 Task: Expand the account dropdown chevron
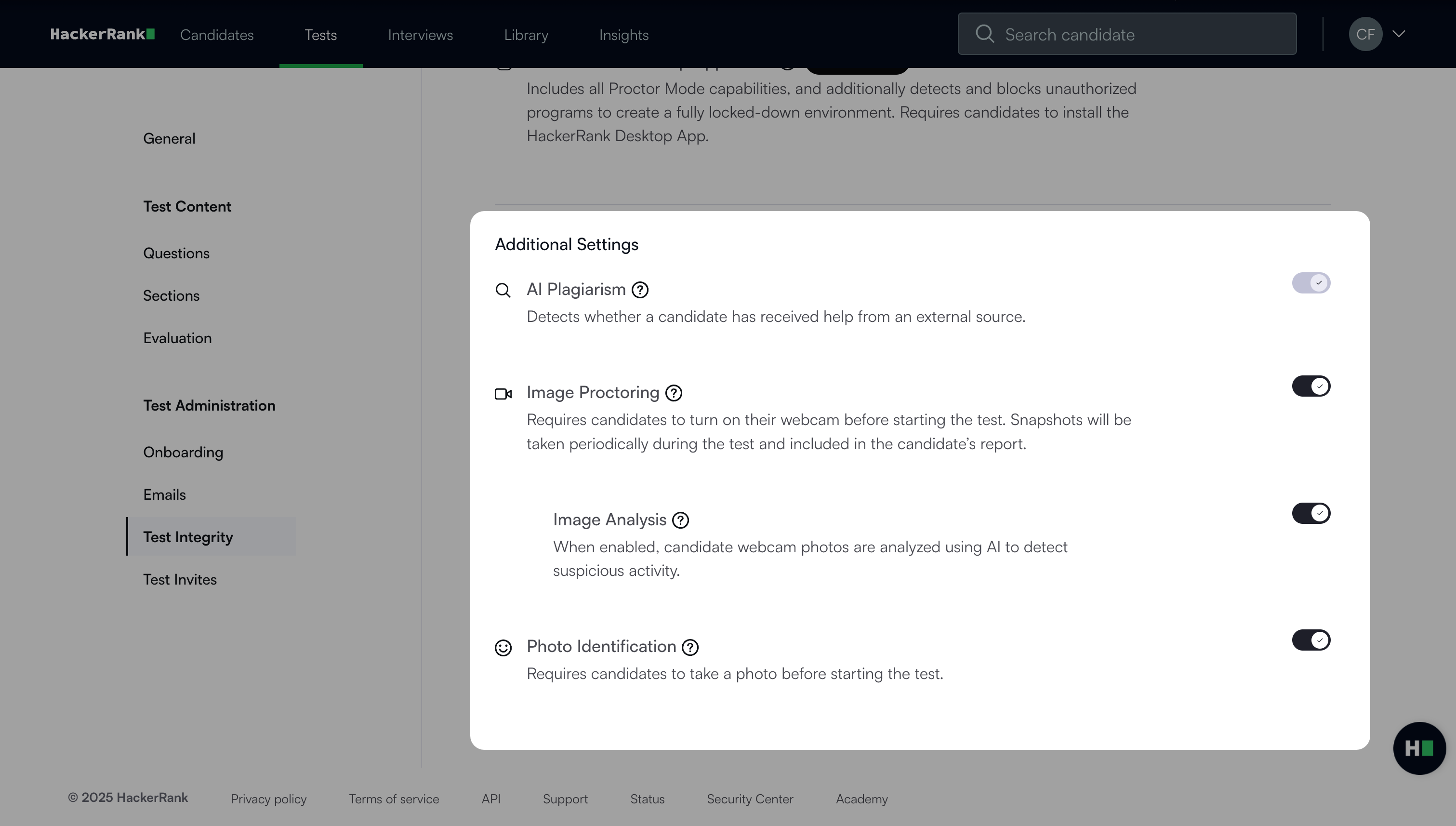click(1399, 34)
